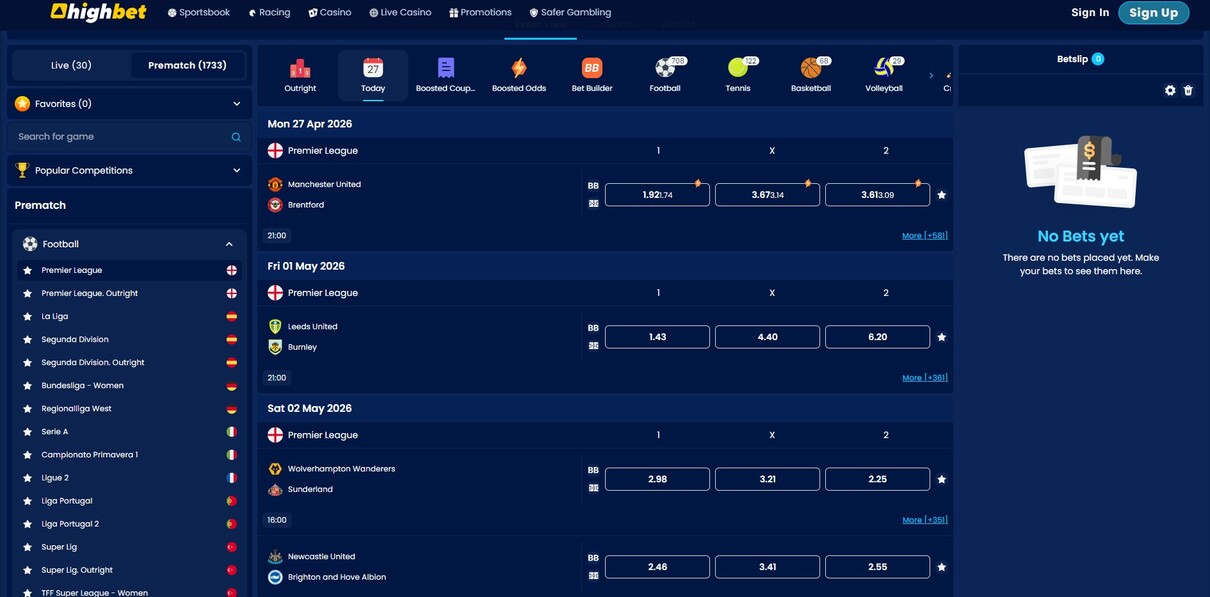Collapse the Football sidebar section

[x=229, y=244]
